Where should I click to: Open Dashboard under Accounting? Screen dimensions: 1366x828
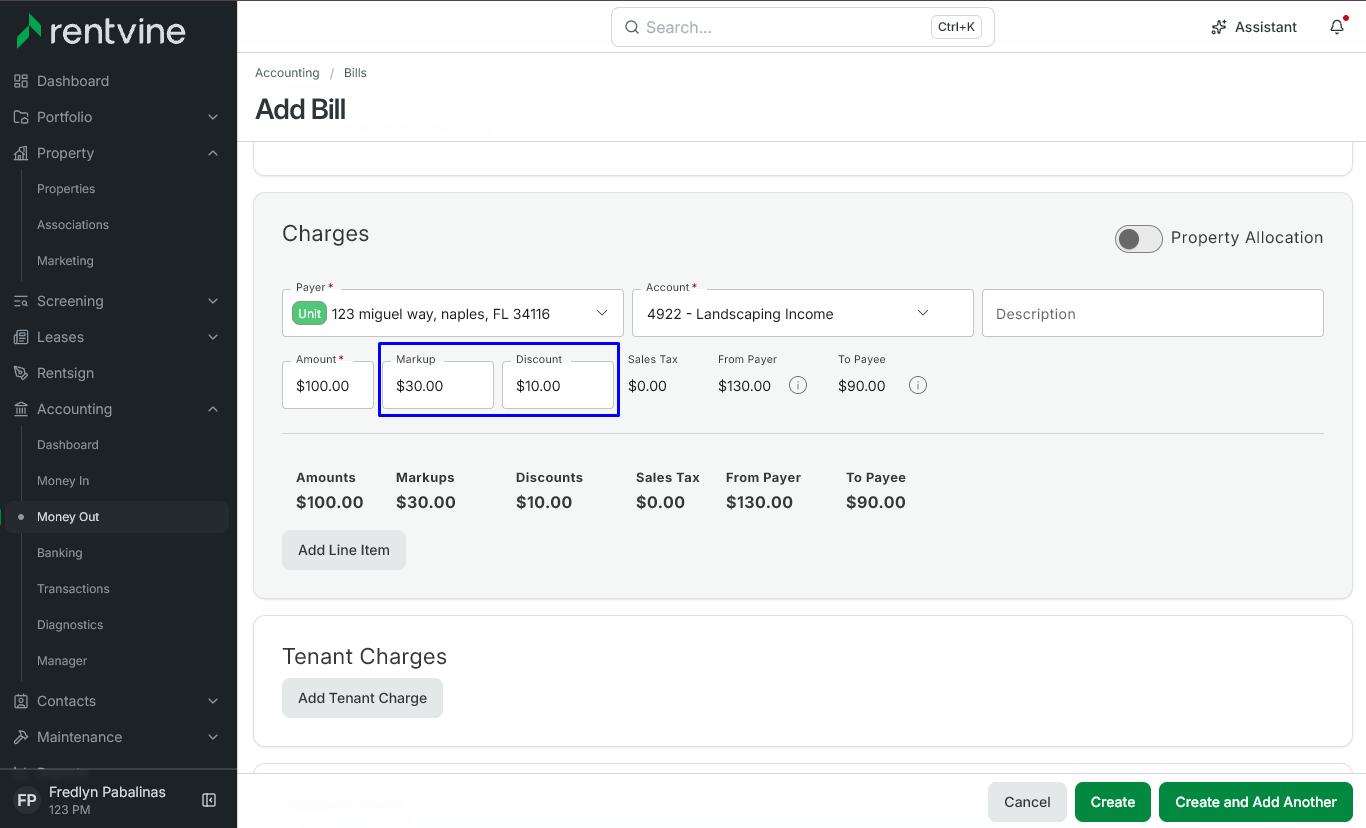(68, 445)
